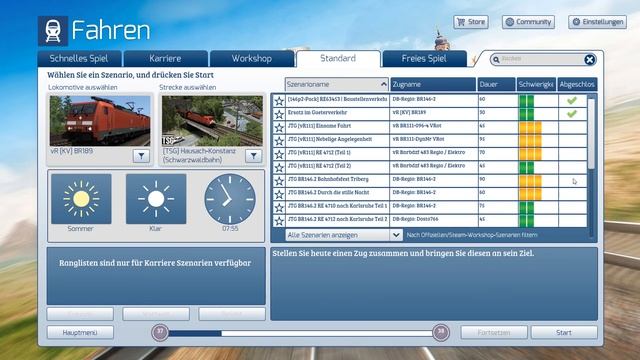Favorite the Durch die stille Nacht star
Viewport: 640px width, 360px height.
[x=279, y=194]
